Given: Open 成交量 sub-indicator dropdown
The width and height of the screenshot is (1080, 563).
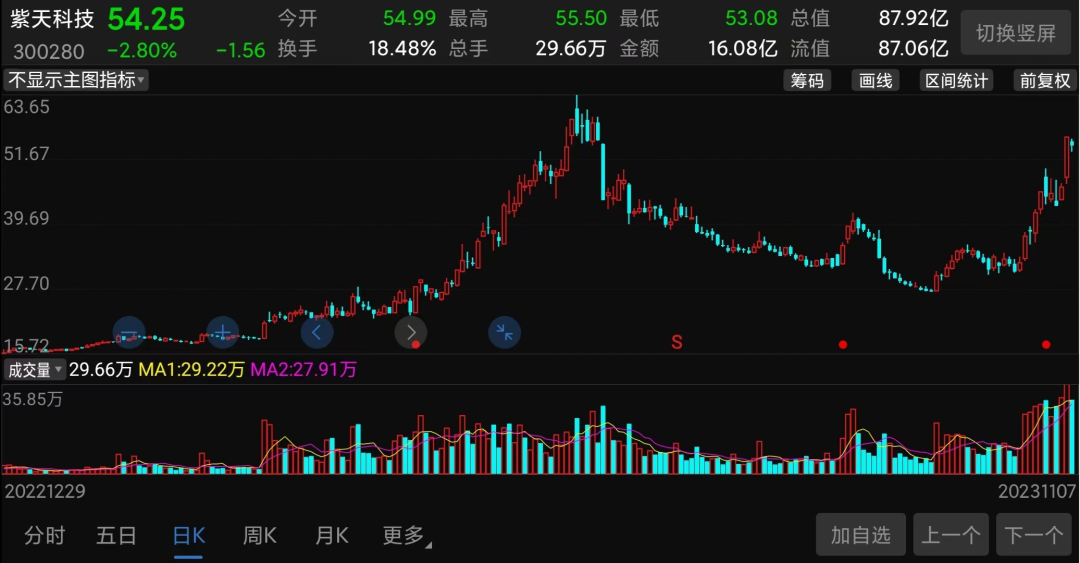Looking at the screenshot, I should 34,370.
